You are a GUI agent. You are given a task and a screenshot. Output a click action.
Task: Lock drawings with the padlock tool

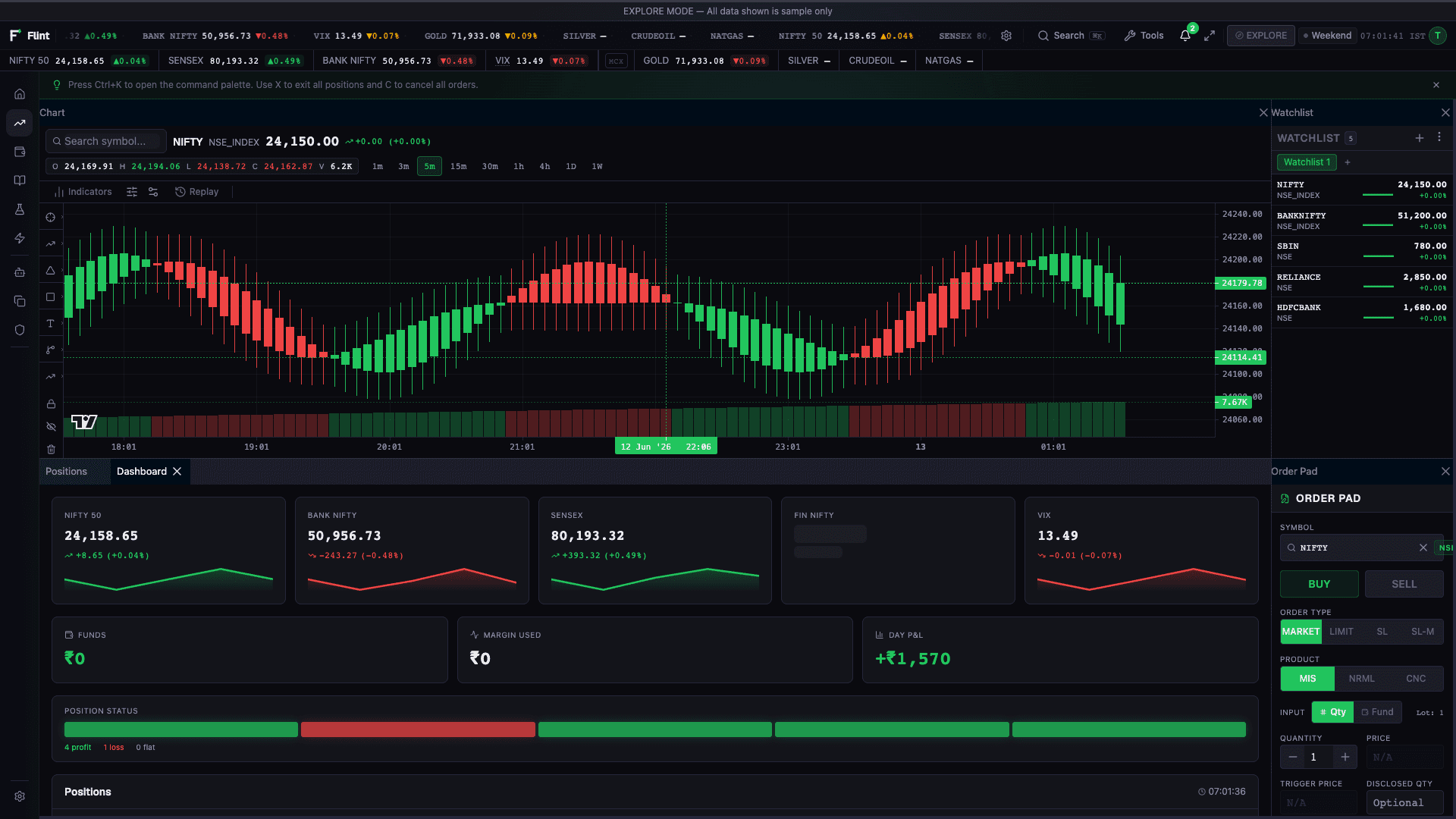[51, 404]
